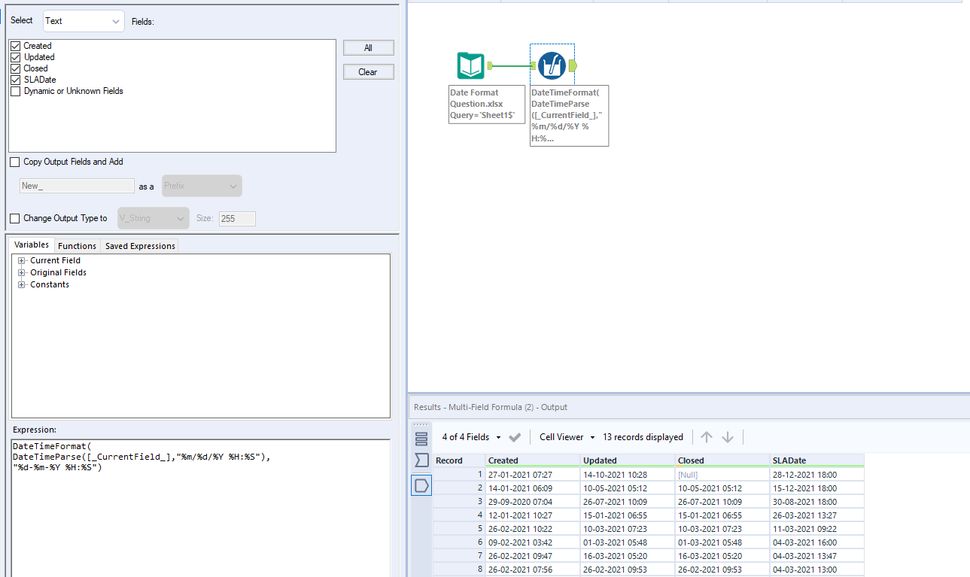Select cell 12-01-2021 10:27 in Created
This screenshot has height=577, width=970.
(533, 516)
